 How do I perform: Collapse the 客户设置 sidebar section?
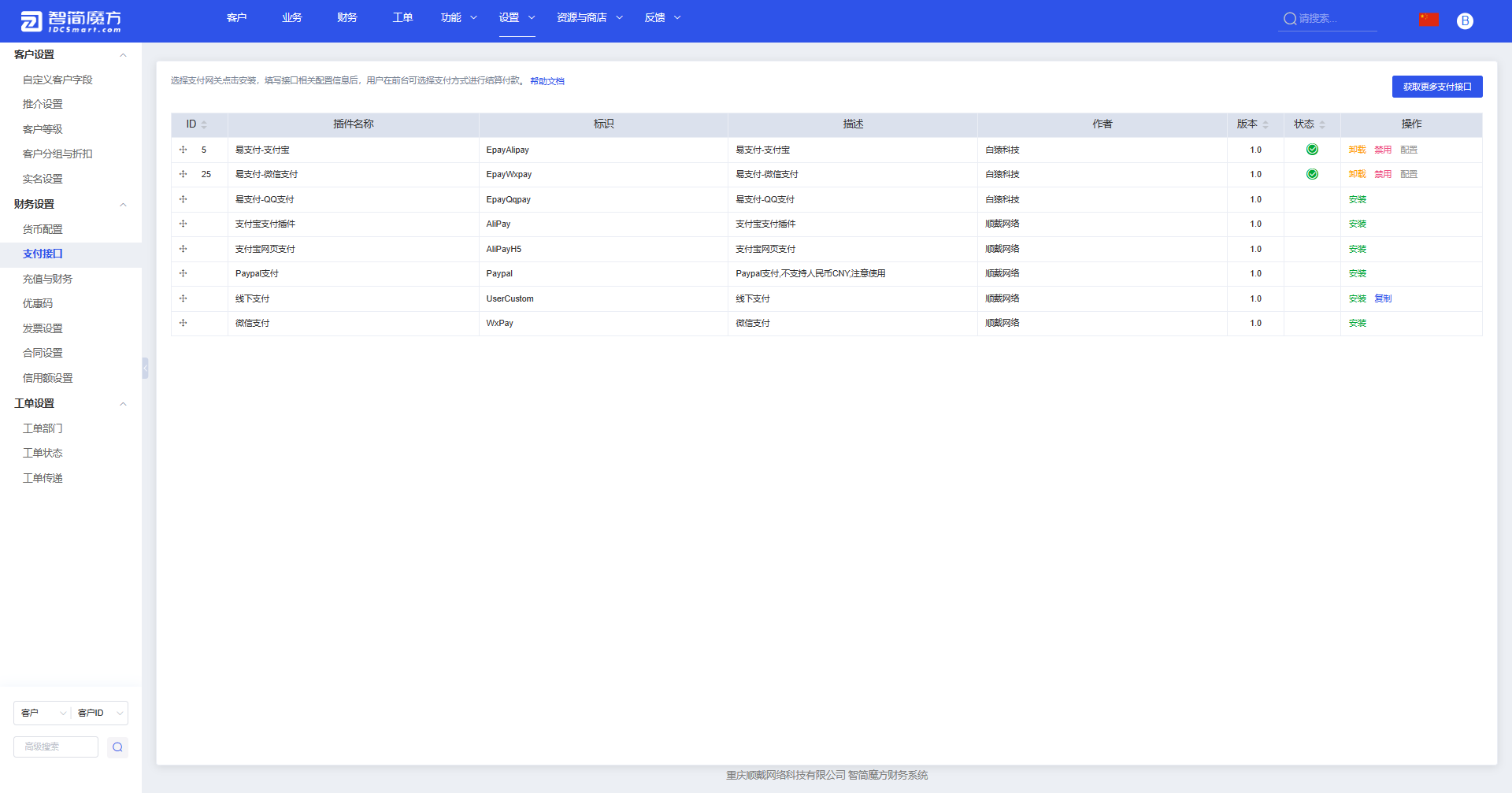(x=123, y=55)
